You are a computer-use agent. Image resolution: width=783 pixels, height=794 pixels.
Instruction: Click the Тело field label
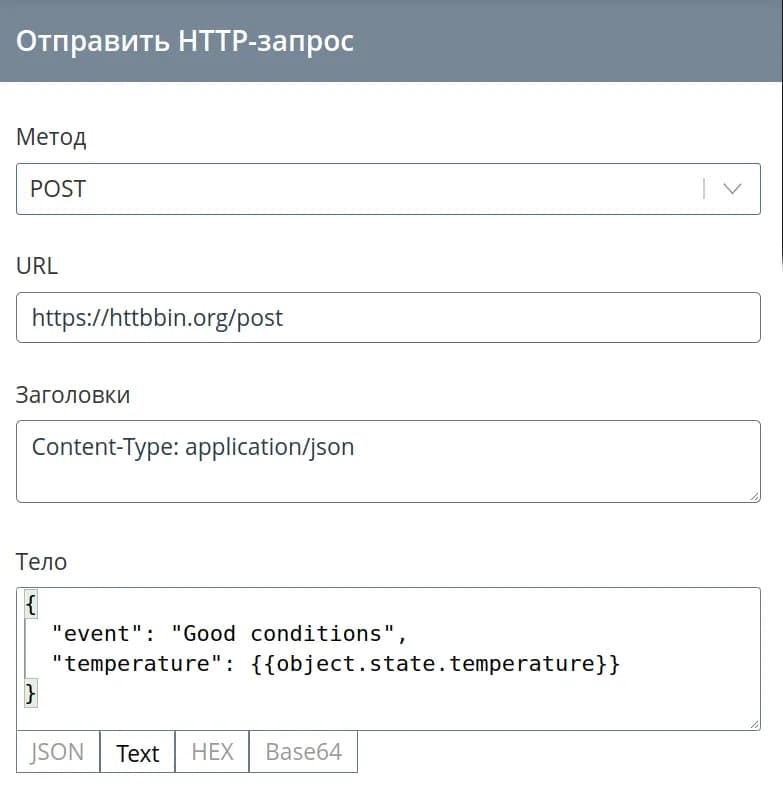(42, 562)
